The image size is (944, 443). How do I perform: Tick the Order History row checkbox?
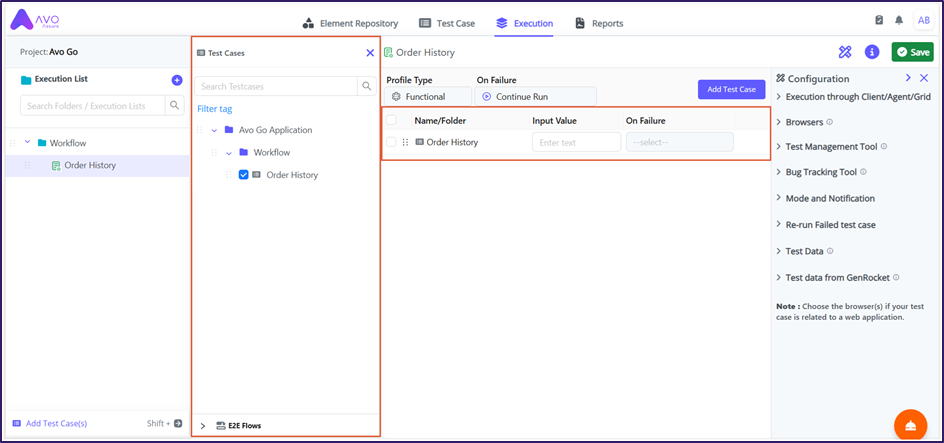(392, 142)
